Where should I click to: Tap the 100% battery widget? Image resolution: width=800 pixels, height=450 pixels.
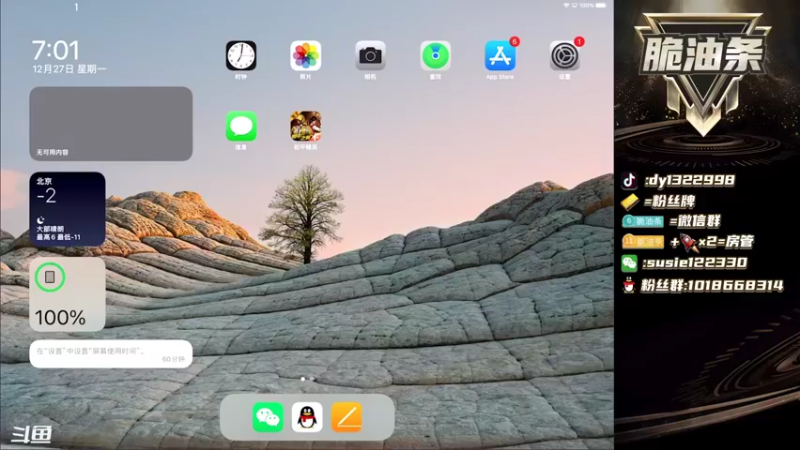pos(67,294)
